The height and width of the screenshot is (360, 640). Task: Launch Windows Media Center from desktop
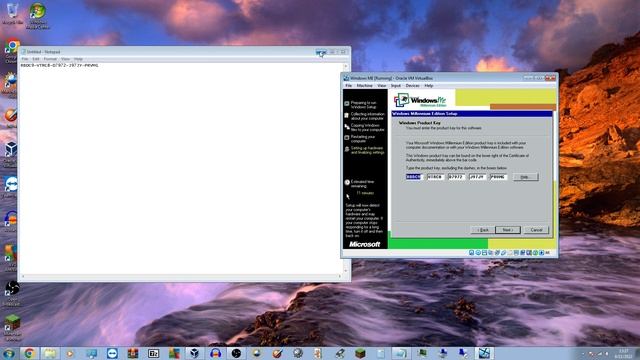coord(38,16)
